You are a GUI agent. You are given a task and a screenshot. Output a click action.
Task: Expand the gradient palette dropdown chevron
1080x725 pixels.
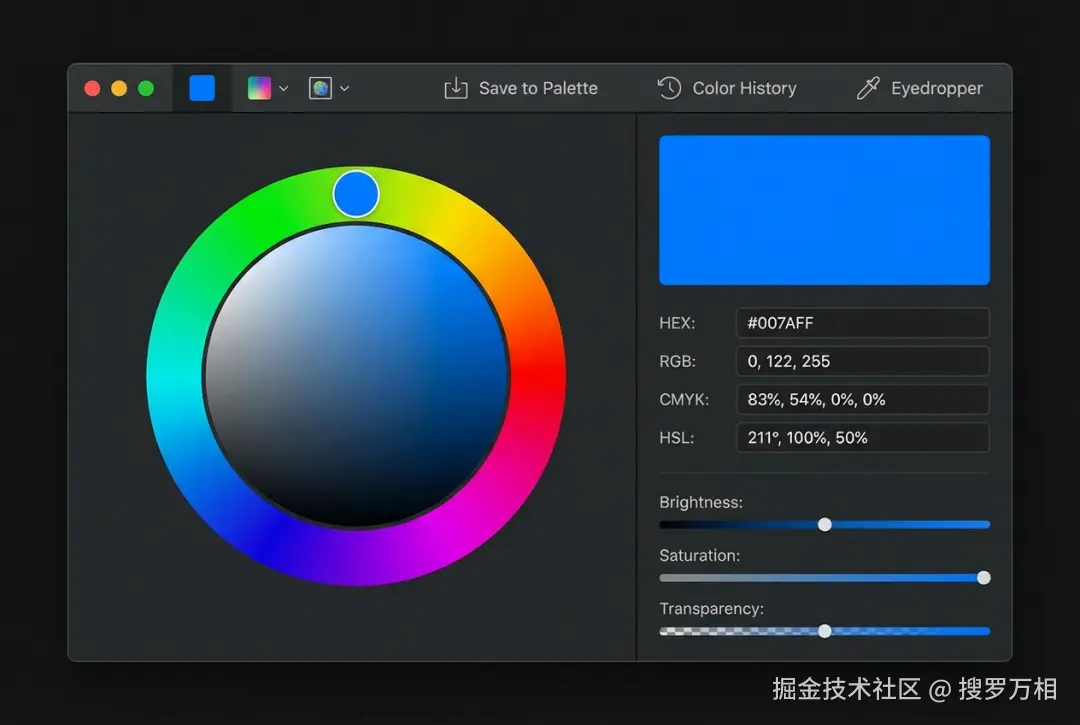284,88
